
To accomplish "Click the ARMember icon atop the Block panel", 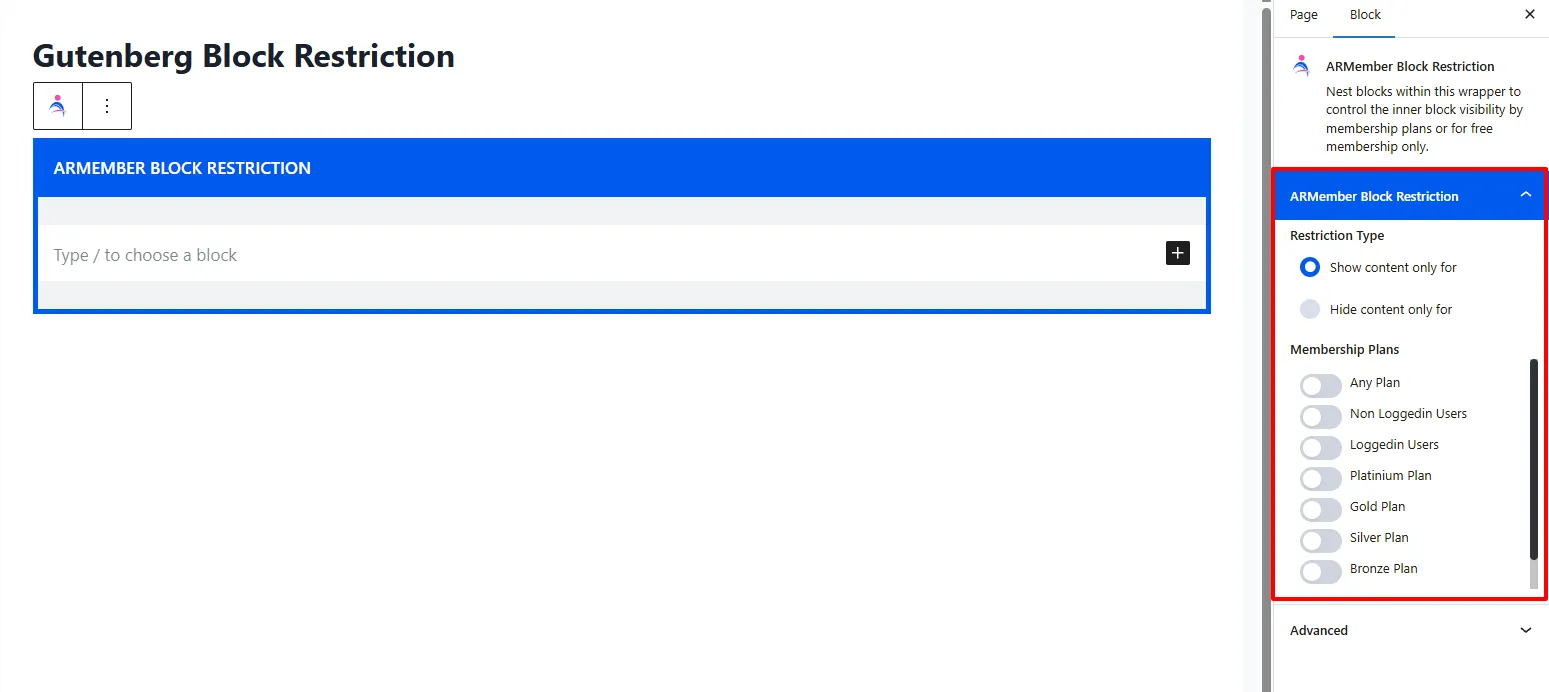I will coord(1301,65).
